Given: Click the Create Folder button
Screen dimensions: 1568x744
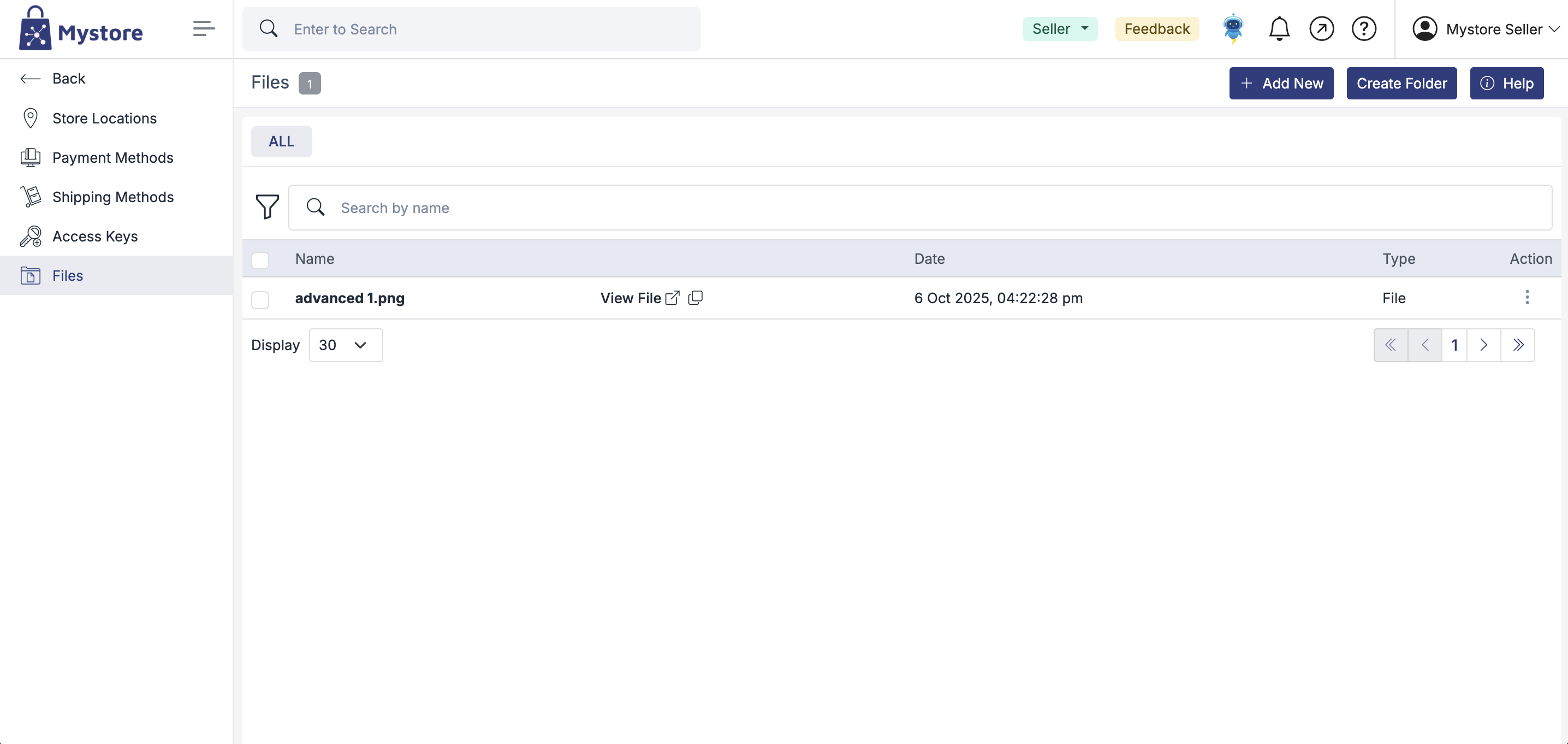Looking at the screenshot, I should click(1401, 84).
